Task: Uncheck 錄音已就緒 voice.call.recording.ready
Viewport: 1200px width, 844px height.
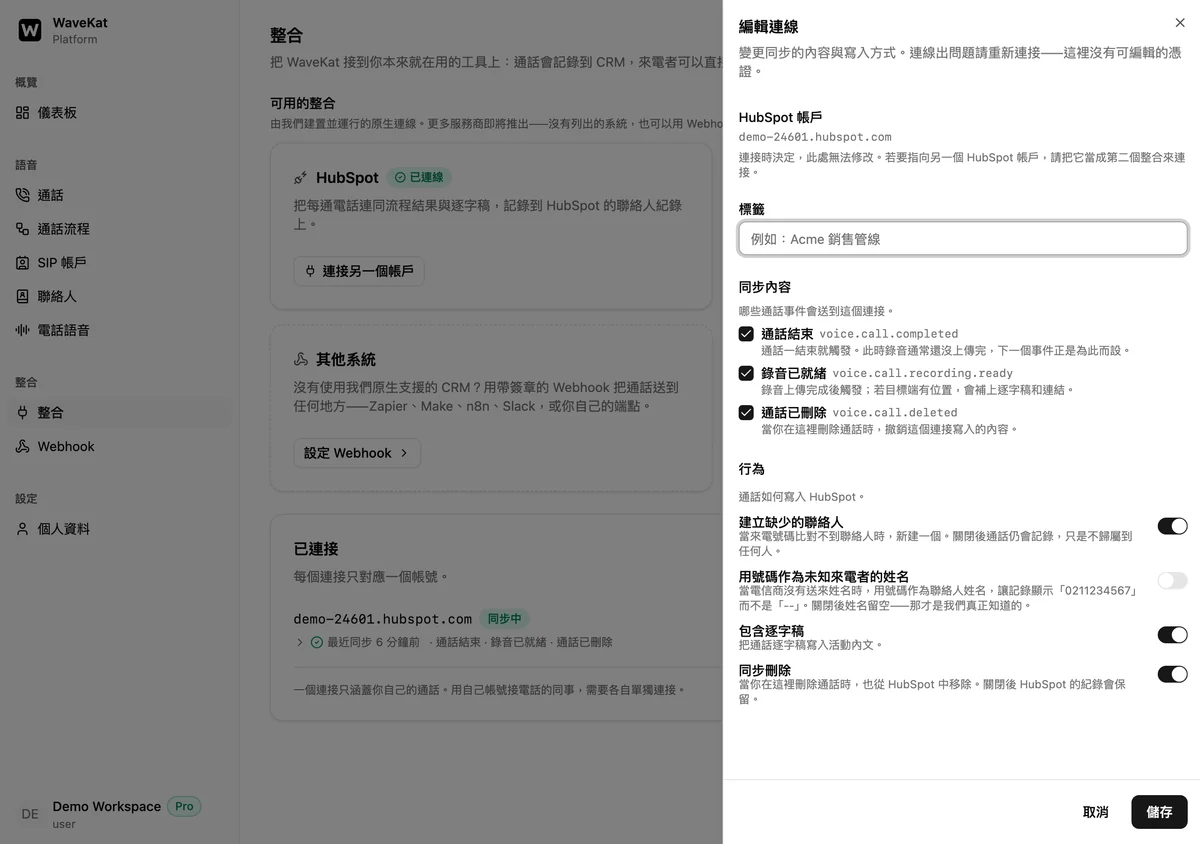Action: tap(746, 373)
